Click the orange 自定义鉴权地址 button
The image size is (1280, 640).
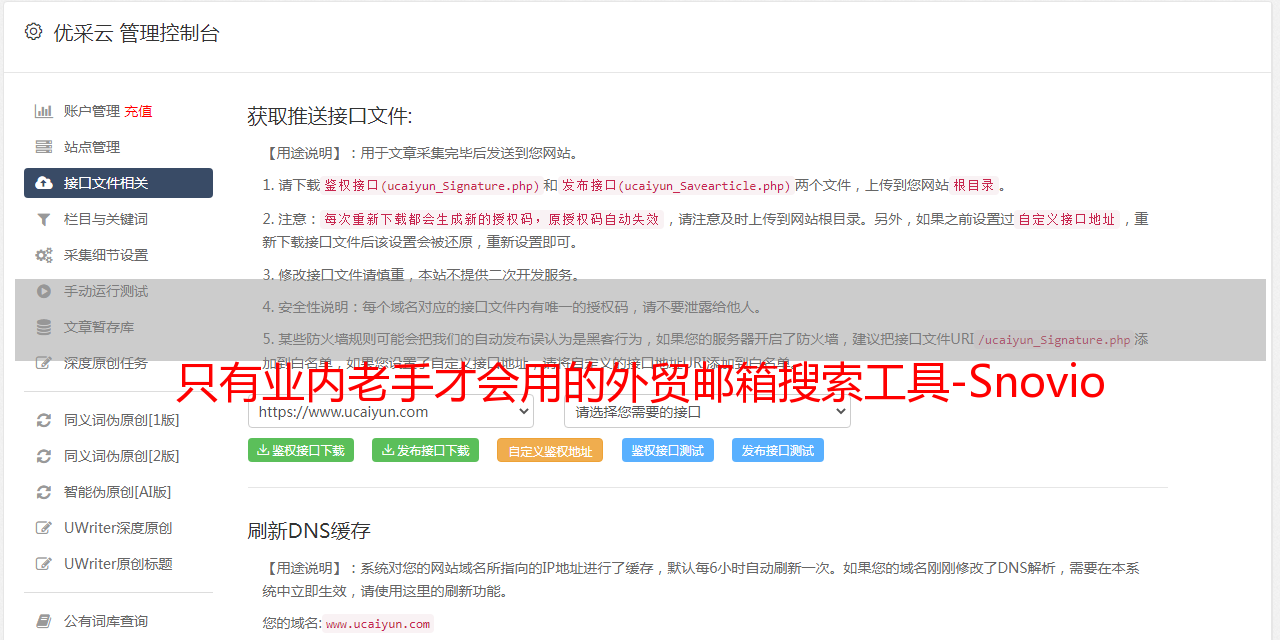click(x=550, y=450)
